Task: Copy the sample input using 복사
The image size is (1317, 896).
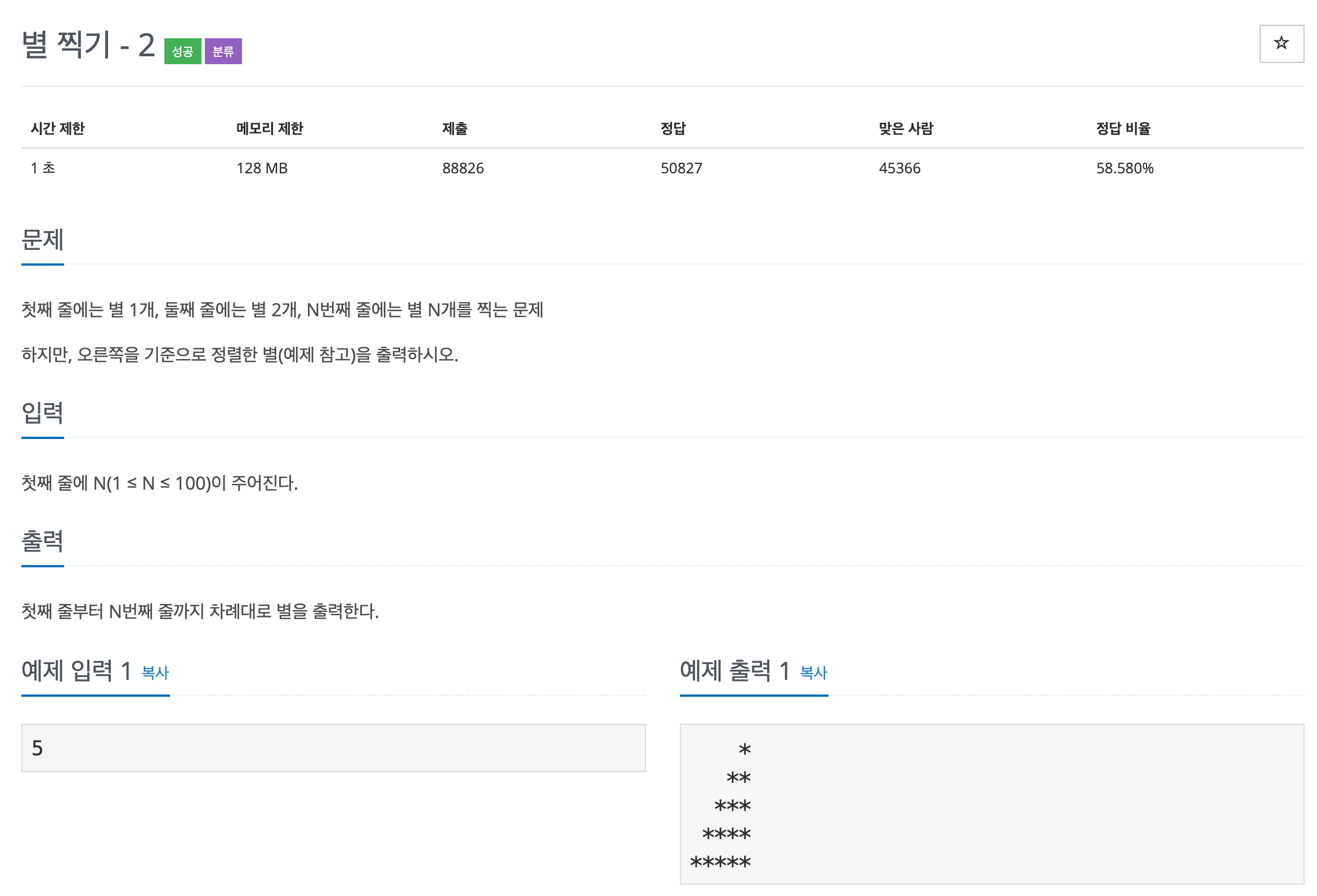Action: (155, 673)
